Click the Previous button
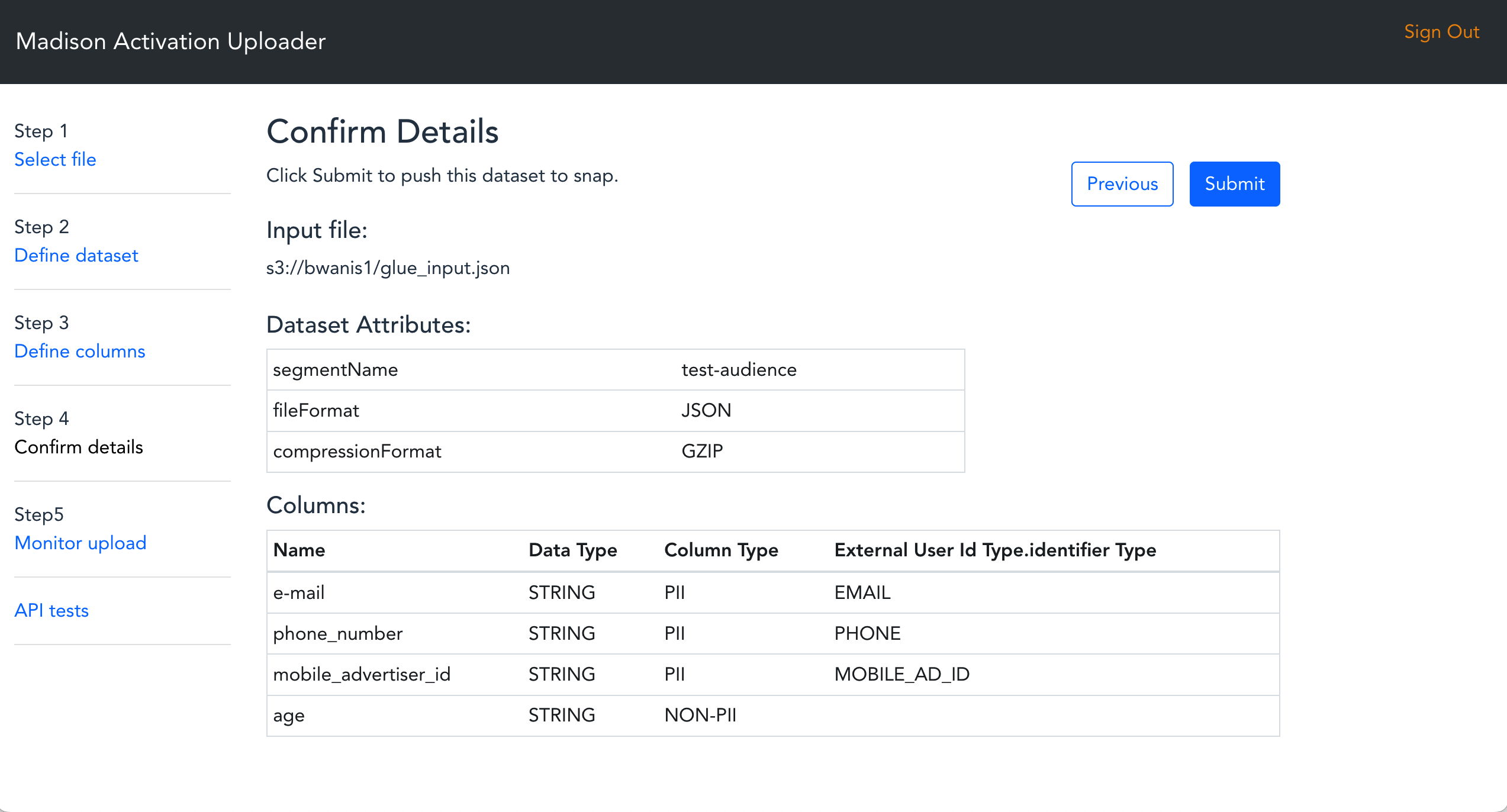 [1122, 184]
